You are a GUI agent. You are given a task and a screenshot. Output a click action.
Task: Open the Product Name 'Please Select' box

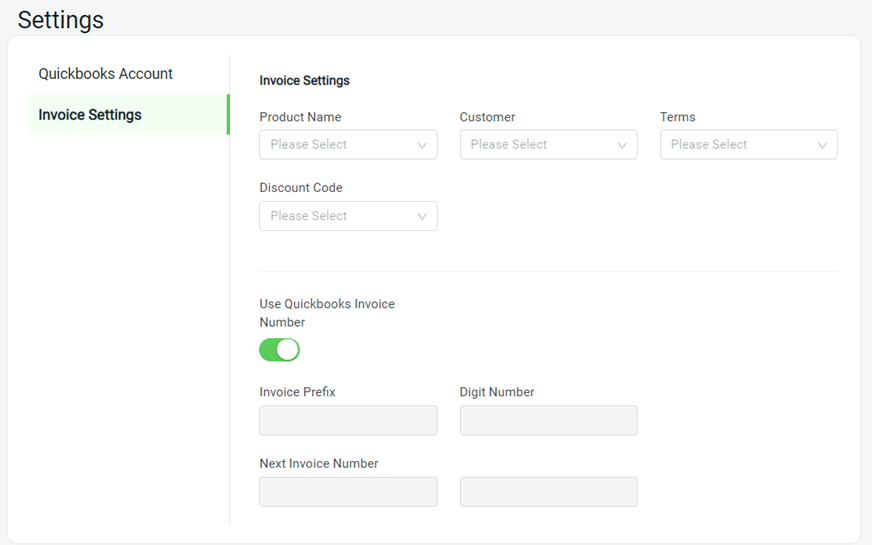click(x=348, y=145)
